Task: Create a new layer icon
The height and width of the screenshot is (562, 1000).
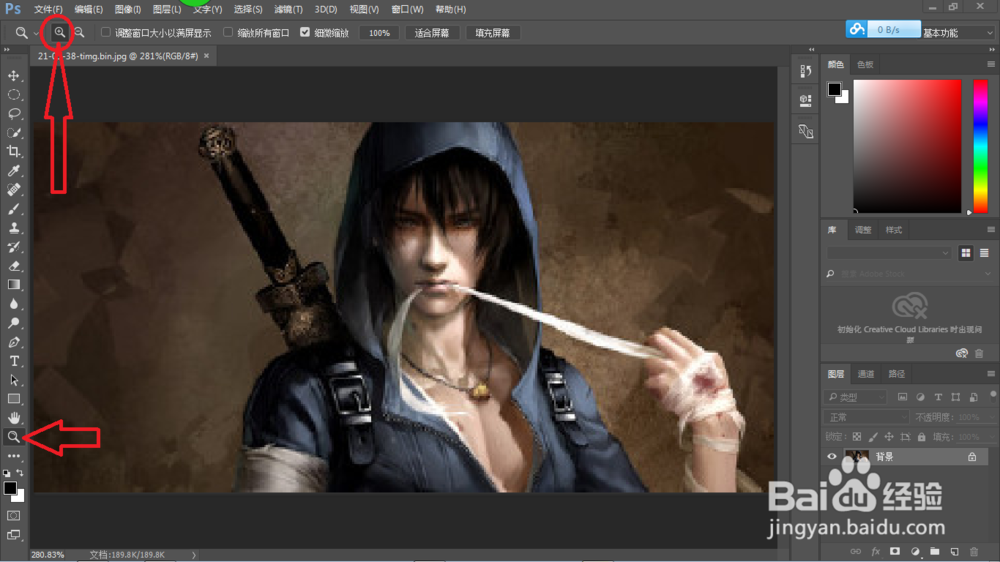Action: pos(954,551)
